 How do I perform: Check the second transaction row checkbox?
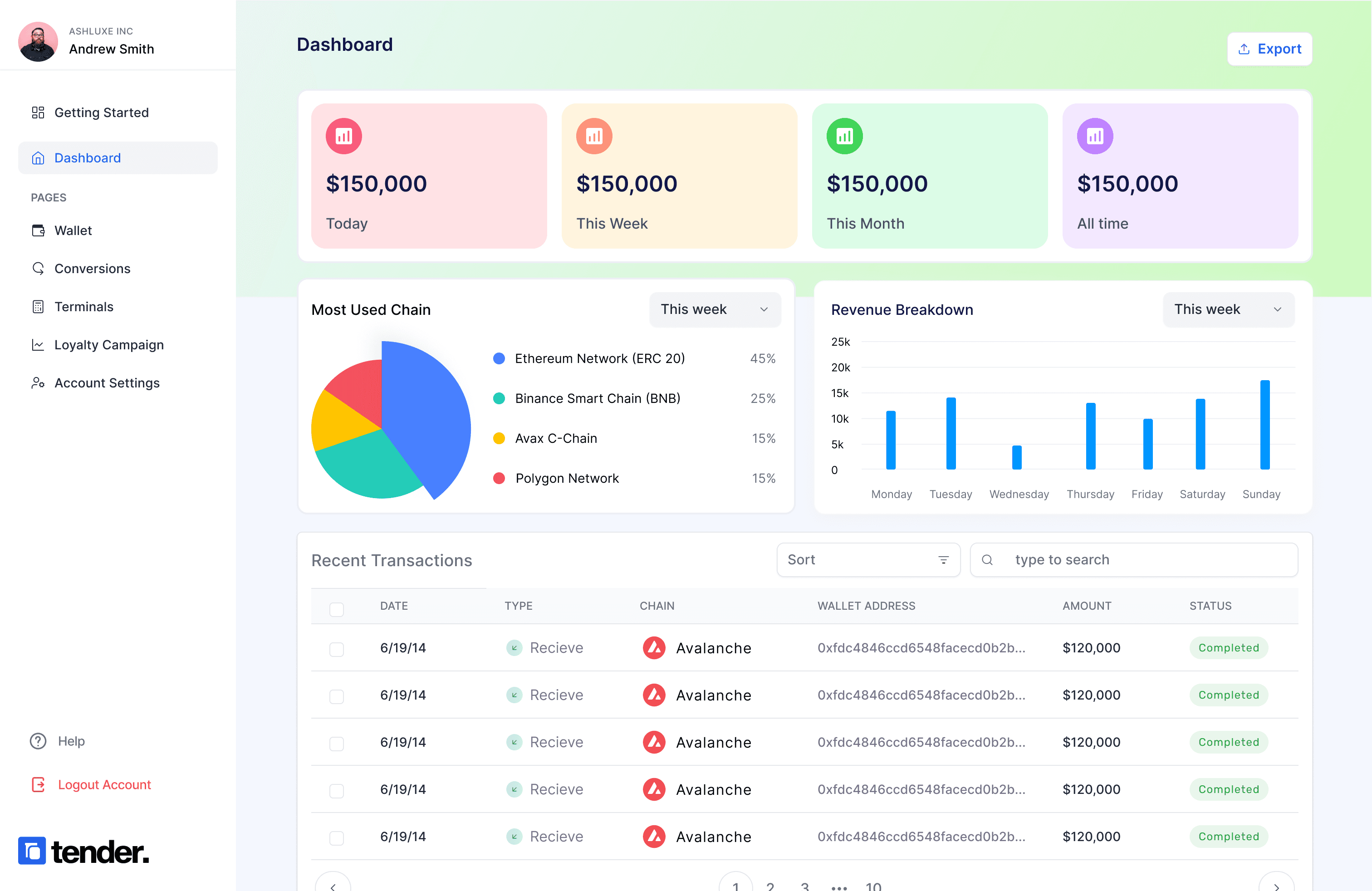337,697
